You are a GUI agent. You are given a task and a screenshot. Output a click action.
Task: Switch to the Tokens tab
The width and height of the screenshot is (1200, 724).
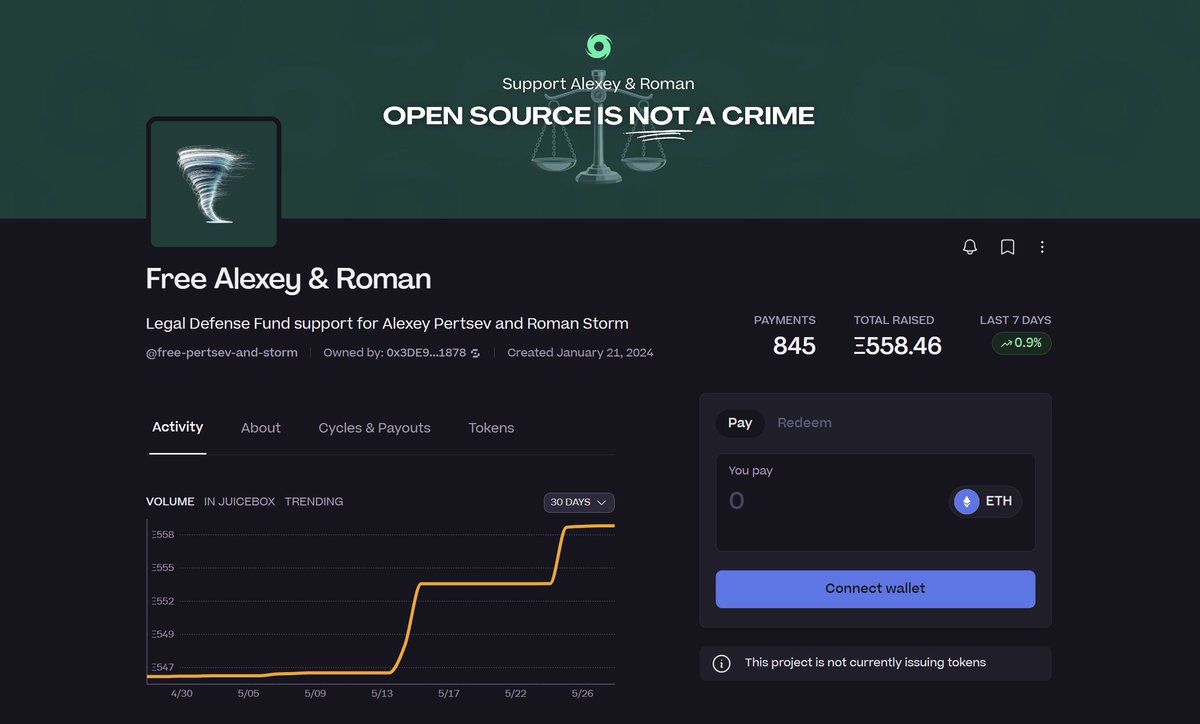tap(491, 428)
